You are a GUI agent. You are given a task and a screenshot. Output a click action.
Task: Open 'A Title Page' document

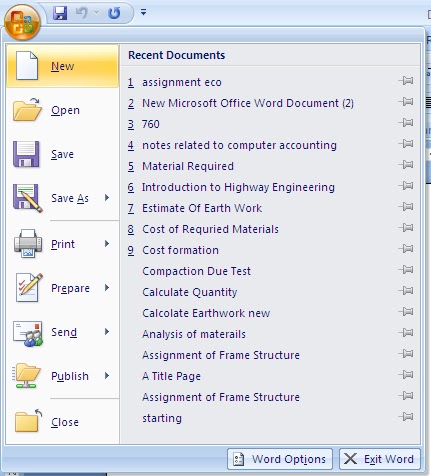[x=171, y=376]
